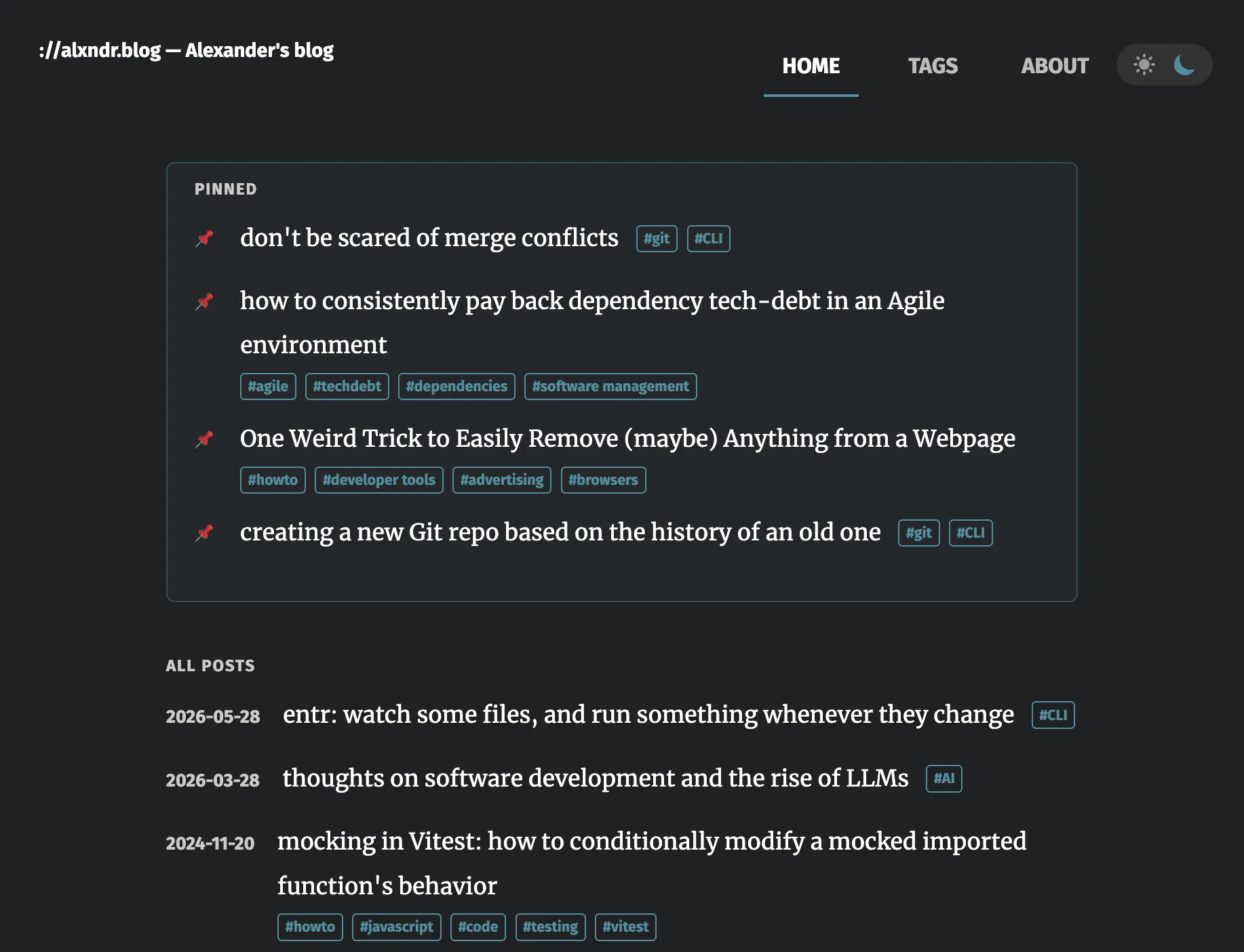
Task: Switch to light theme via sun icon
Action: pyautogui.click(x=1144, y=65)
